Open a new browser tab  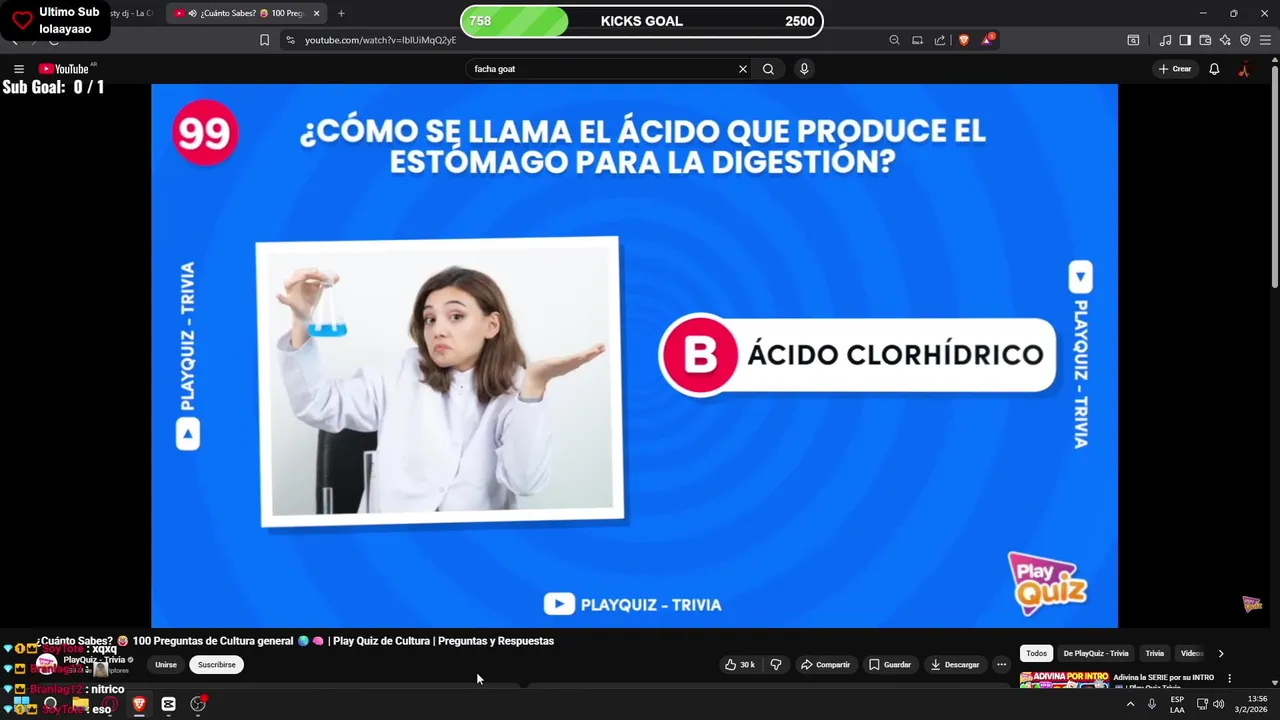point(341,13)
